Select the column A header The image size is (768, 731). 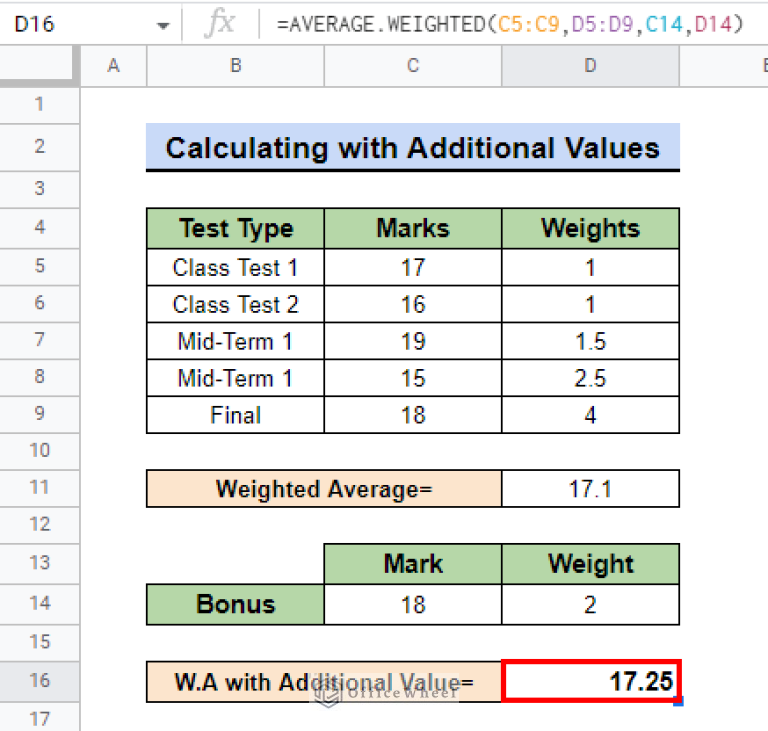(113, 66)
